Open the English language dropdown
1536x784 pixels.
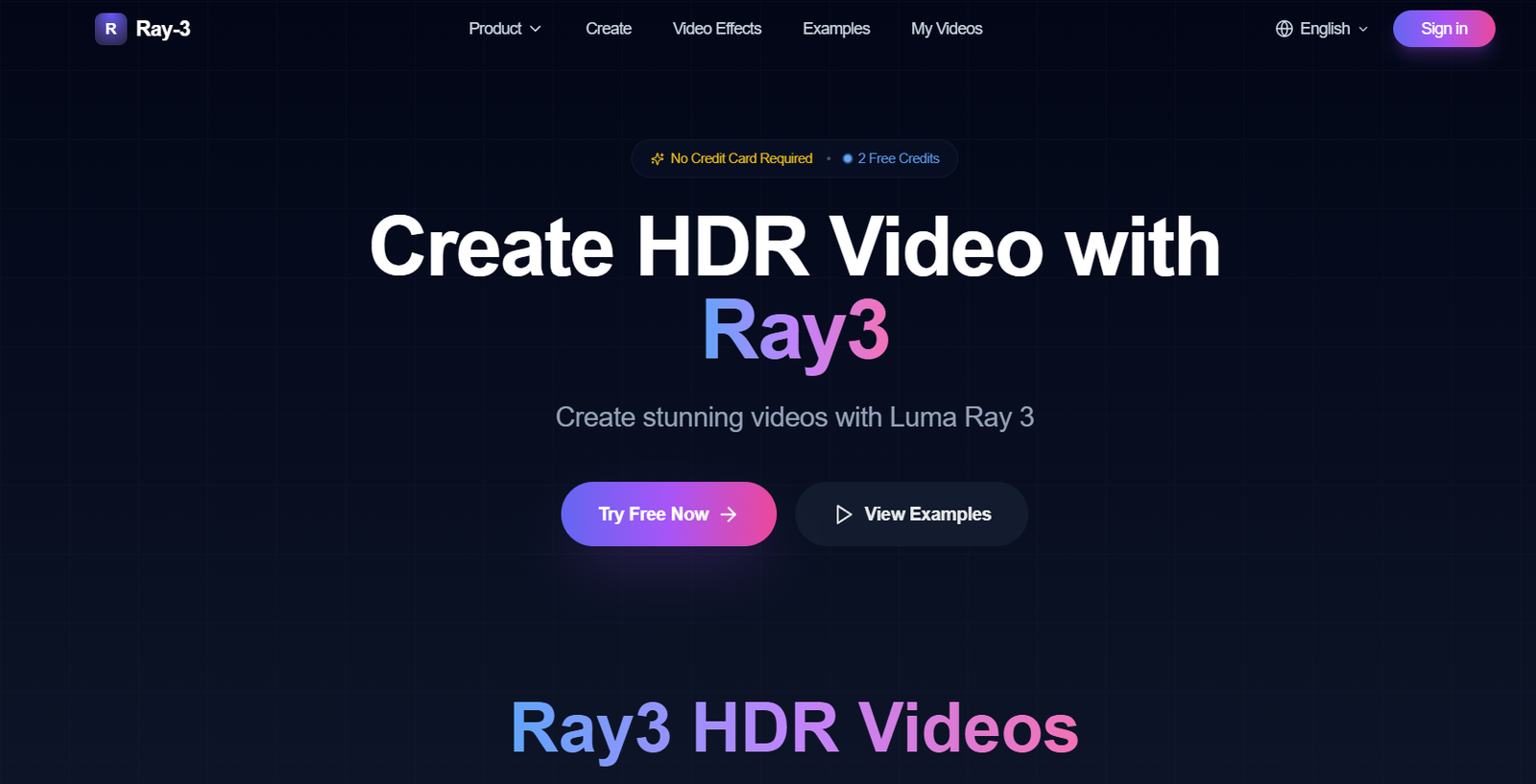pyautogui.click(x=1325, y=29)
